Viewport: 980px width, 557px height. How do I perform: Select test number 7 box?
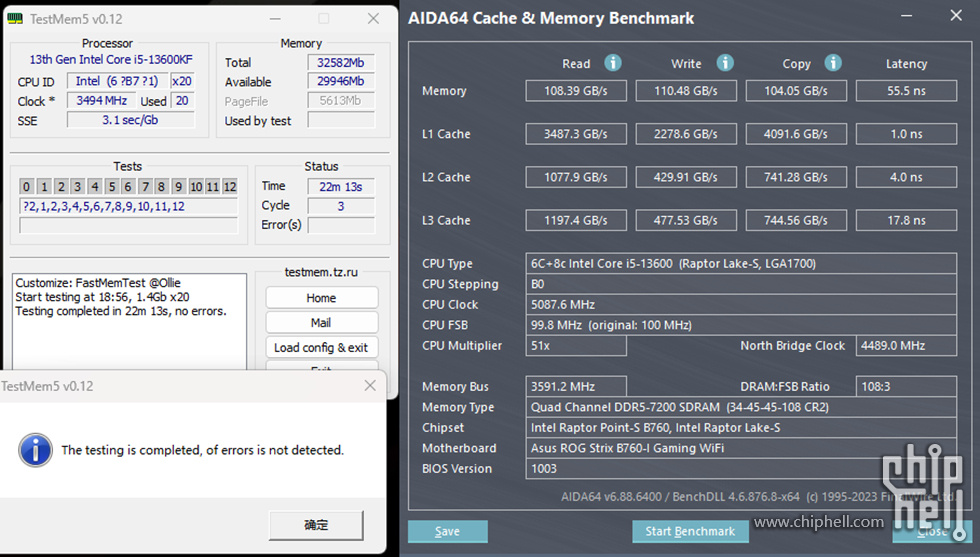click(145, 186)
